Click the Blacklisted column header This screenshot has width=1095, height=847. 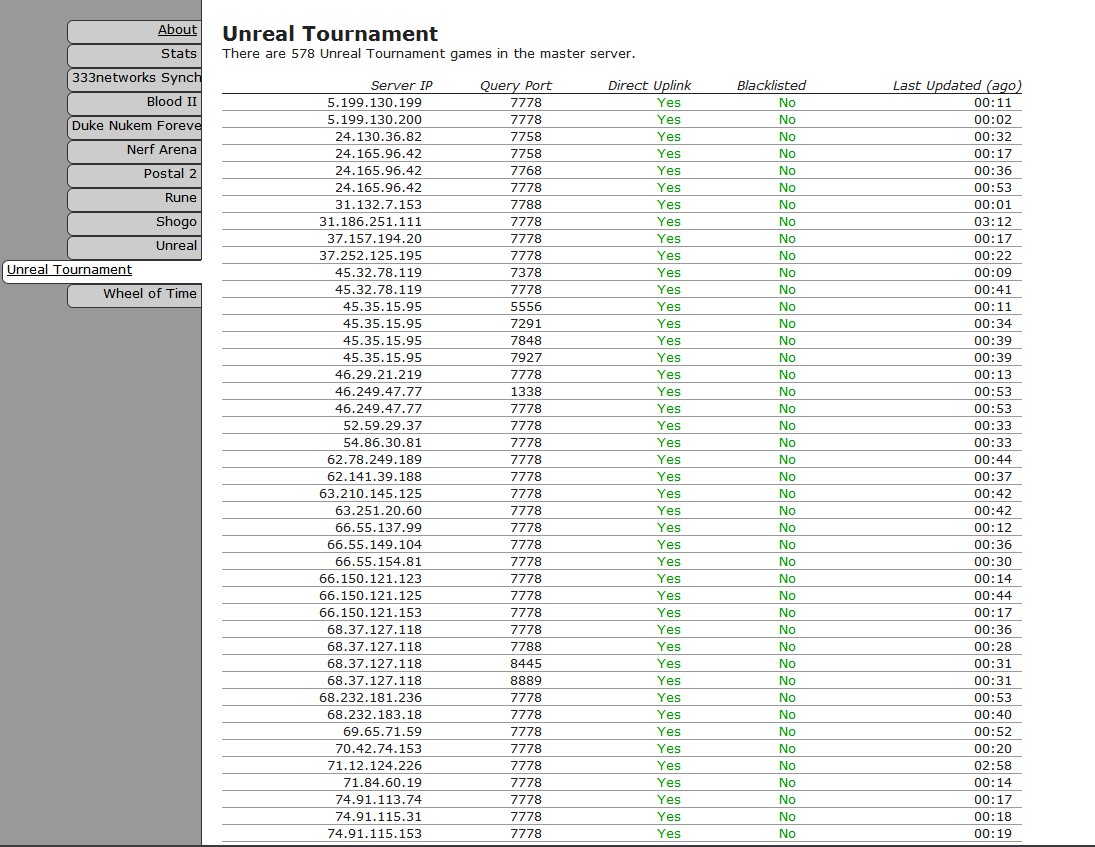pos(771,85)
